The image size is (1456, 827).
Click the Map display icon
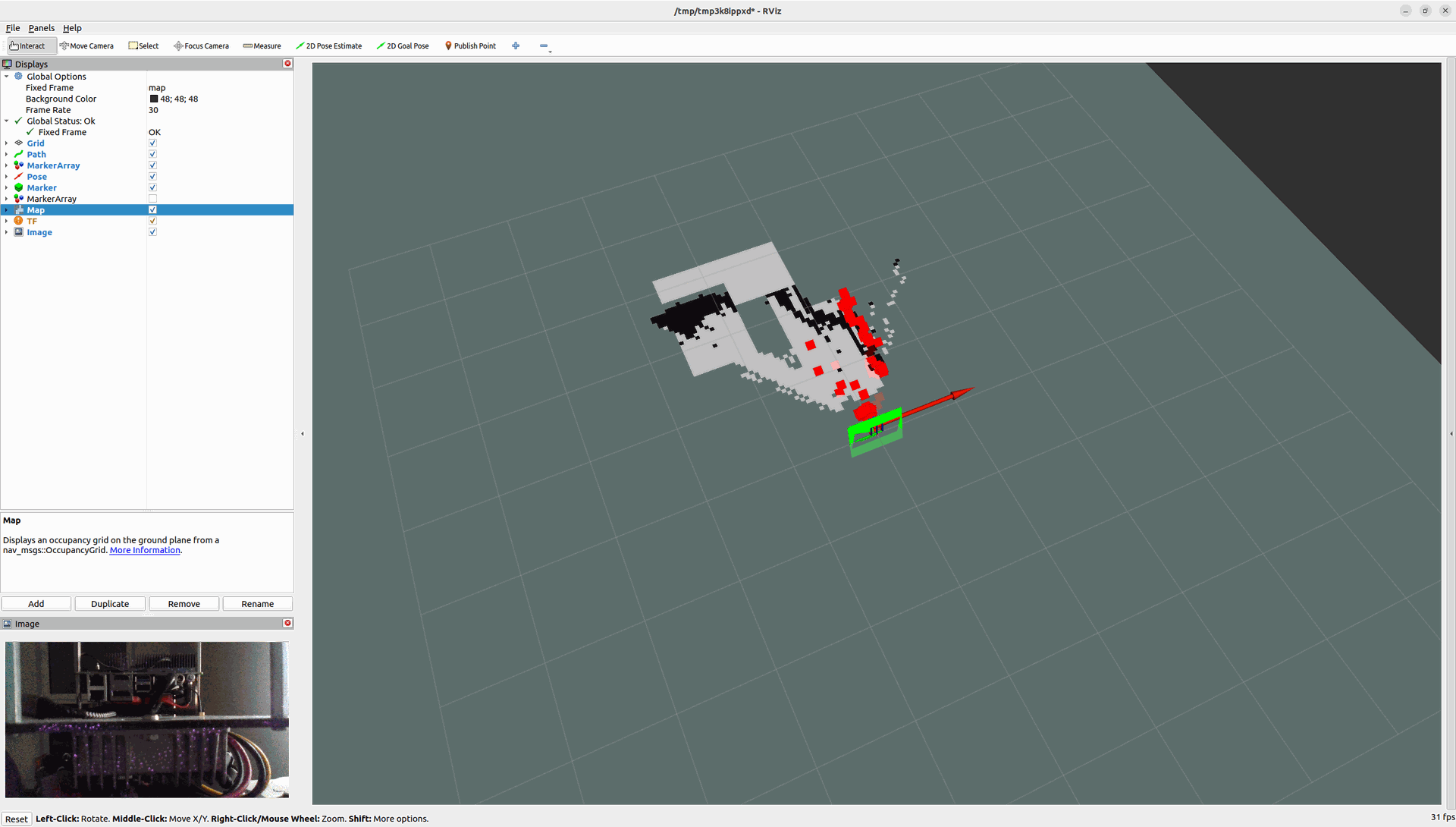point(19,210)
